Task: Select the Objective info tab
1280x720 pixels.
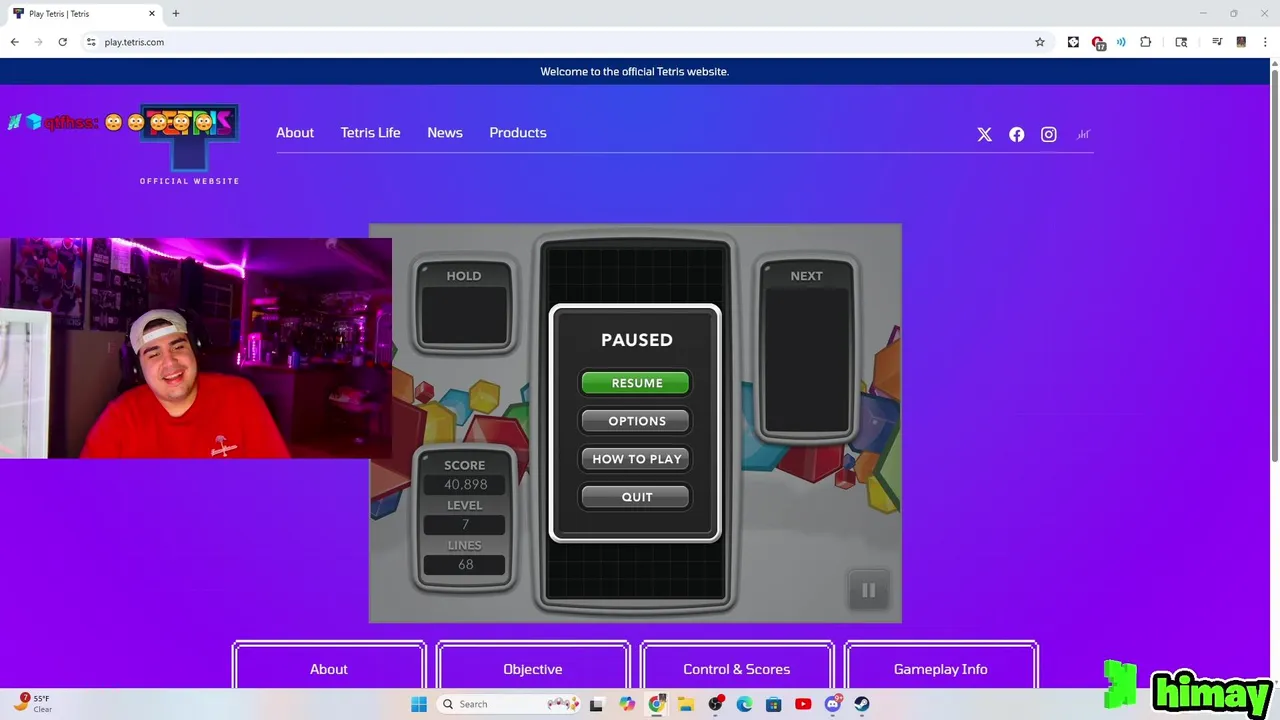Action: click(x=533, y=668)
